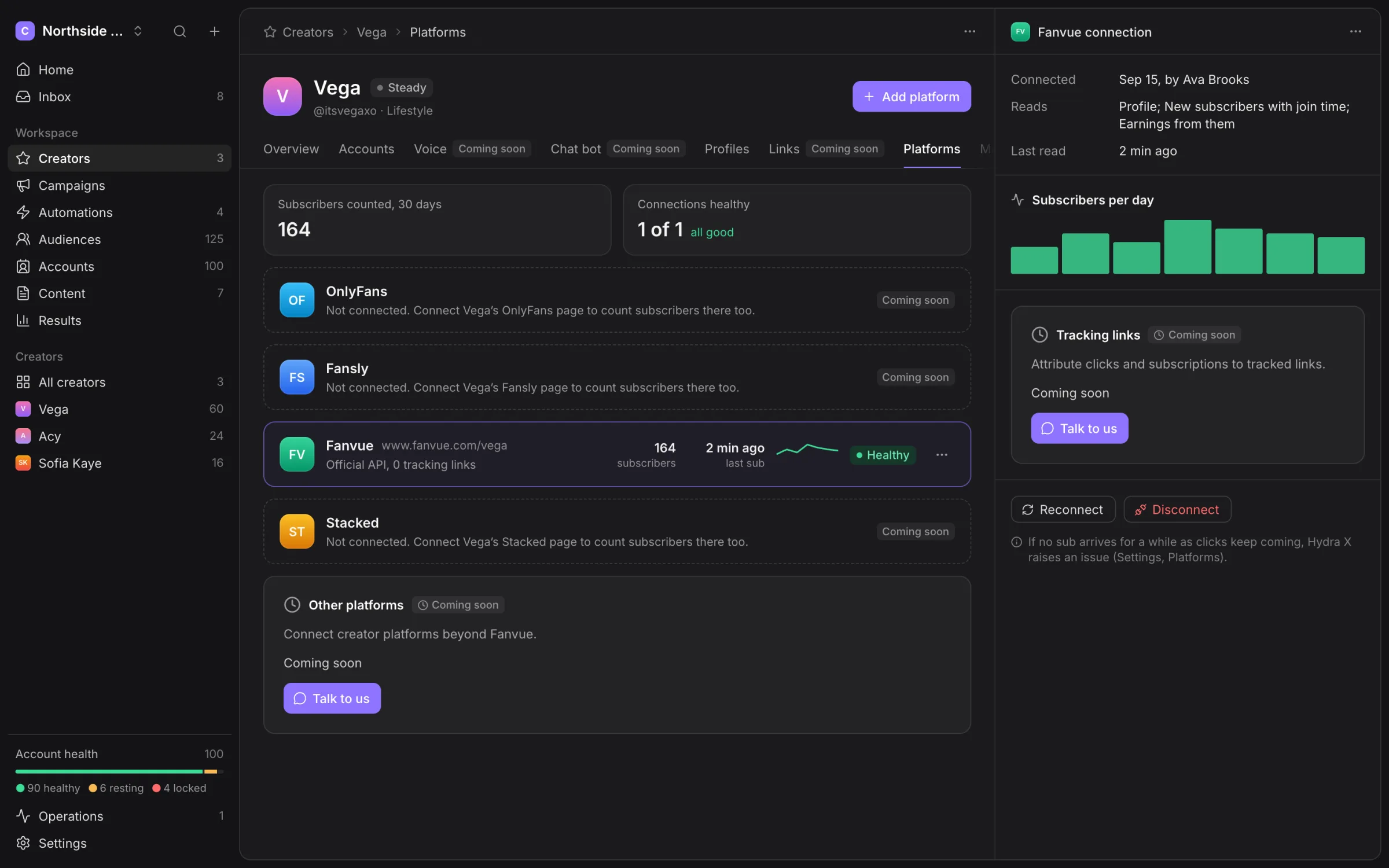Image resolution: width=1389 pixels, height=868 pixels.
Task: Click Talk to us under Other platforms
Action: click(332, 698)
